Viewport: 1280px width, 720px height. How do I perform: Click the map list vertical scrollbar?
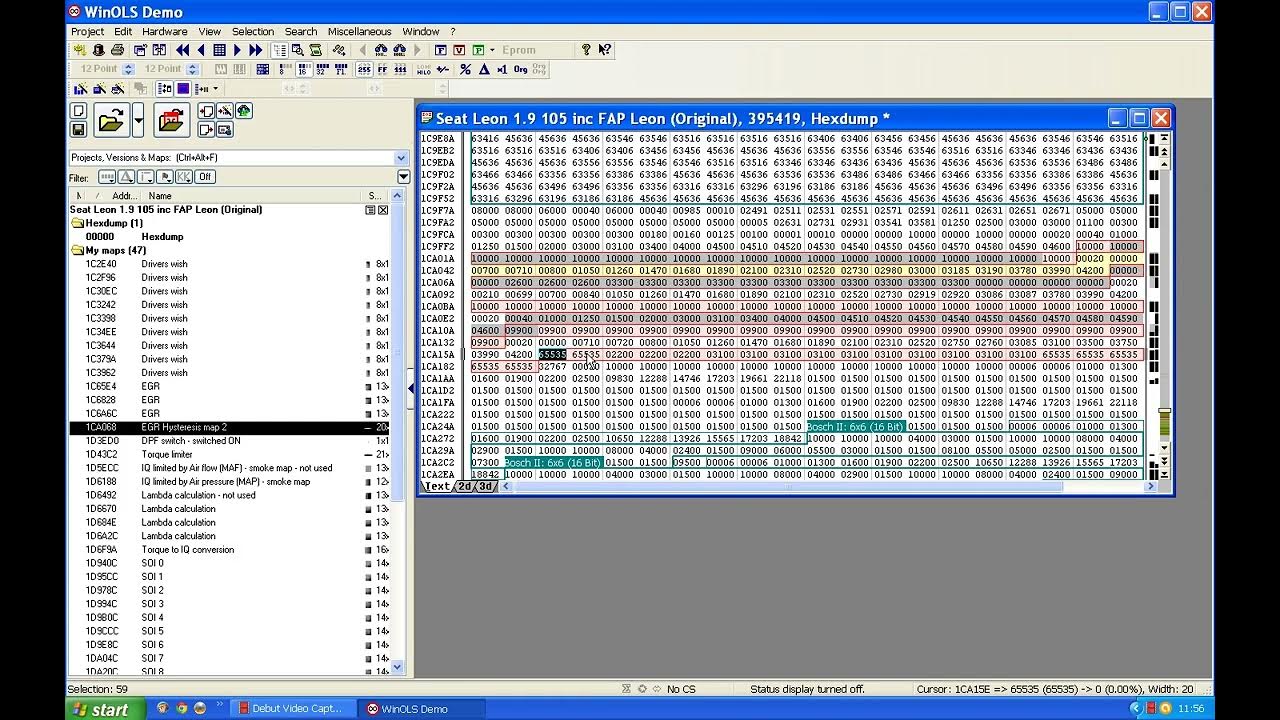coord(399,431)
